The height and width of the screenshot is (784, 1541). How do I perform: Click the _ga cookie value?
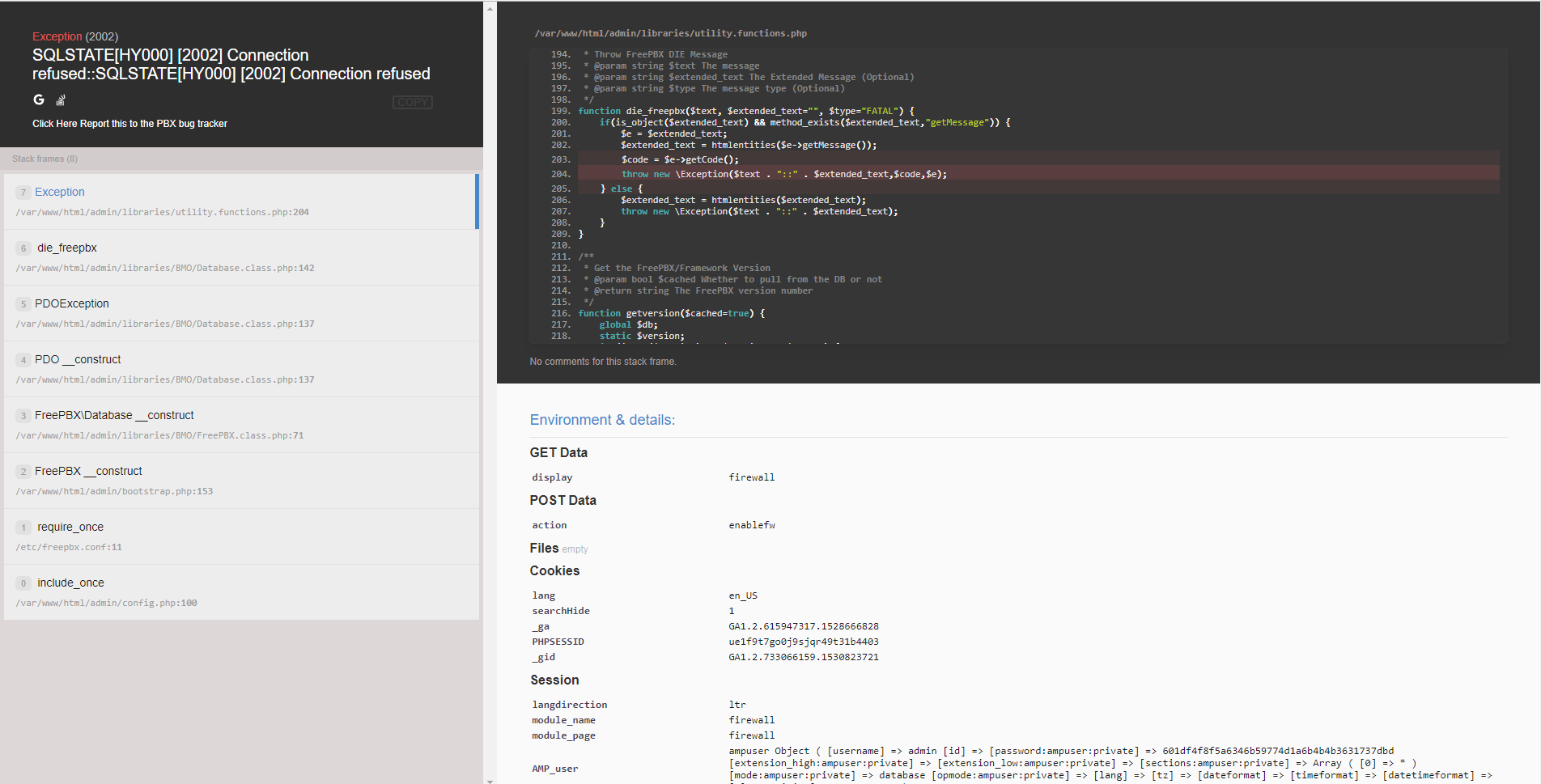804,626
